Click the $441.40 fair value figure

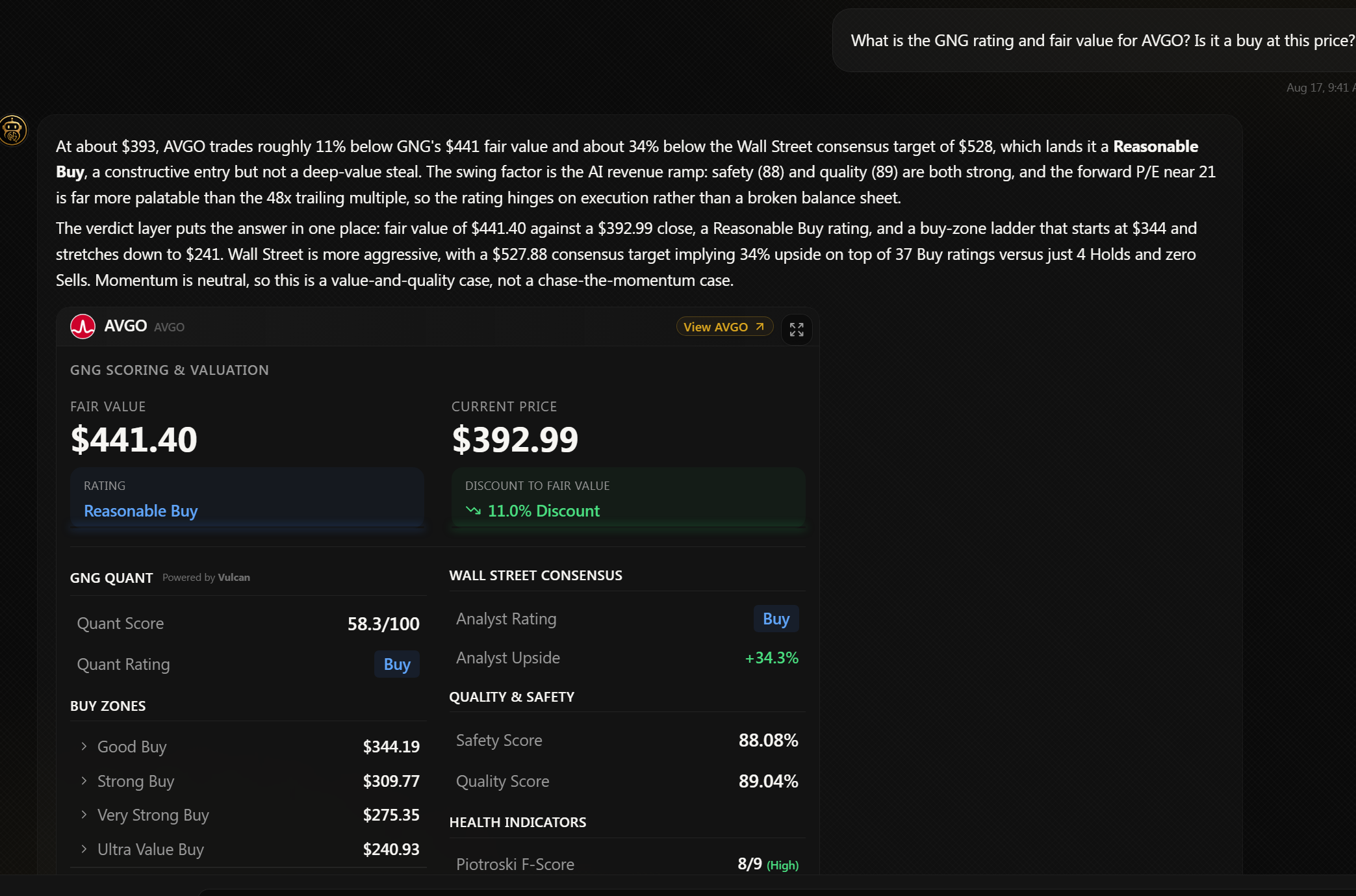(134, 439)
